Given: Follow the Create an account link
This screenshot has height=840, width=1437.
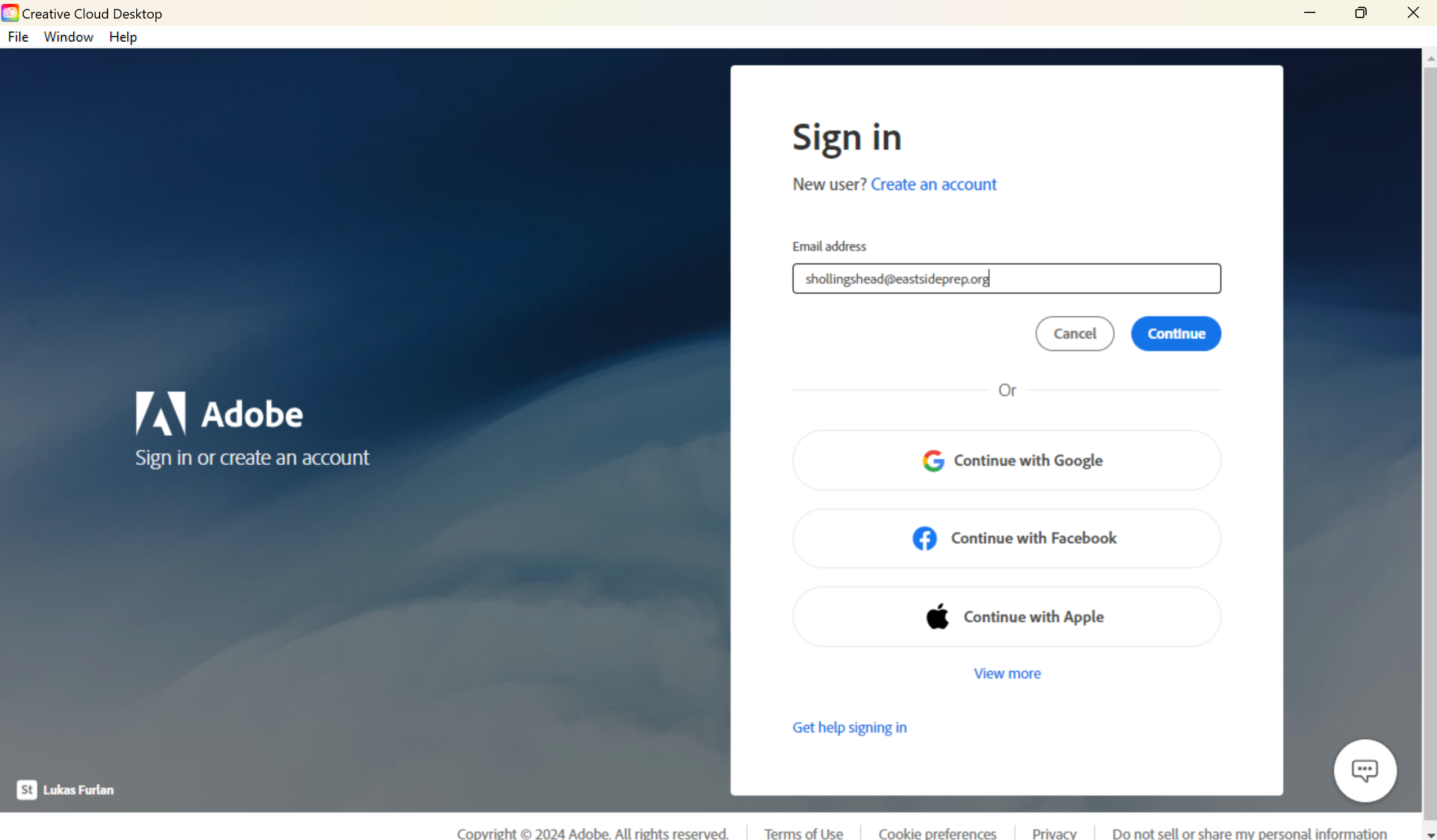Looking at the screenshot, I should click(x=933, y=185).
